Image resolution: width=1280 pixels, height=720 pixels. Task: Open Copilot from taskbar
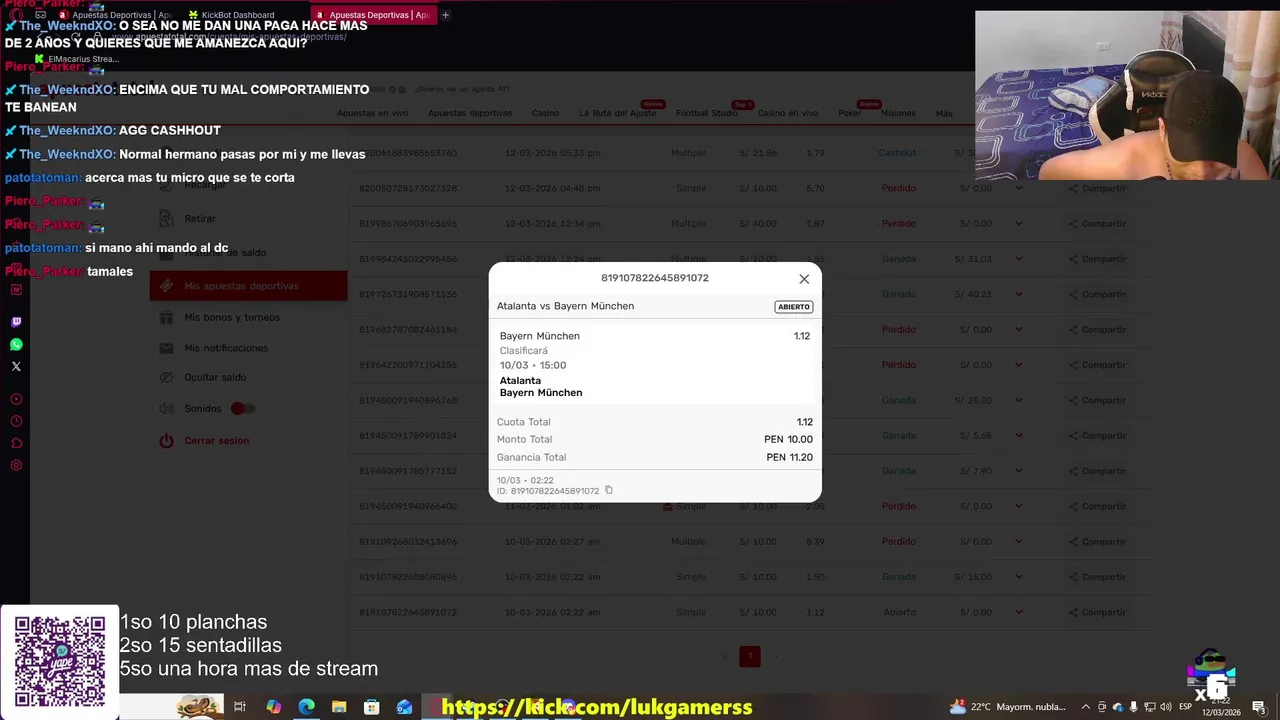coord(273,707)
